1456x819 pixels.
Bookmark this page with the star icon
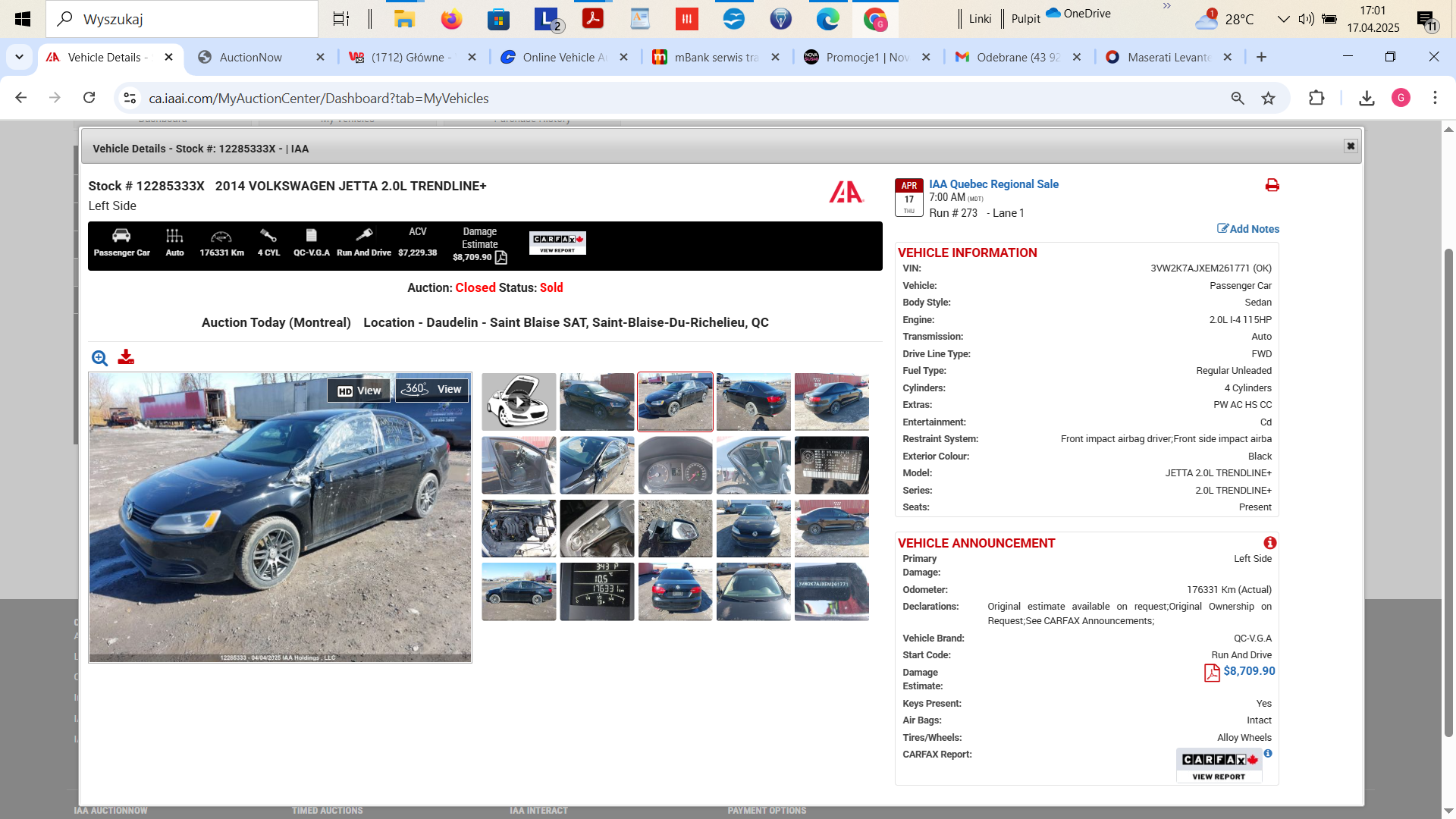1268,98
